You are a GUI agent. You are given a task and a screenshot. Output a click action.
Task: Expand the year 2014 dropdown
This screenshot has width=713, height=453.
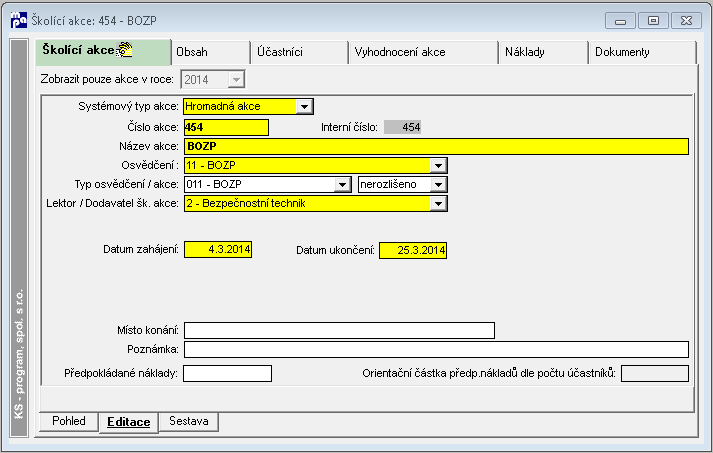pyautogui.click(x=236, y=80)
